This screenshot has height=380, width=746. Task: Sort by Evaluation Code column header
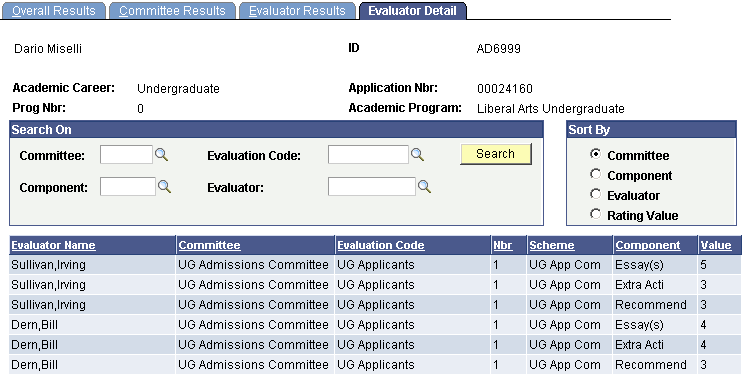point(381,245)
